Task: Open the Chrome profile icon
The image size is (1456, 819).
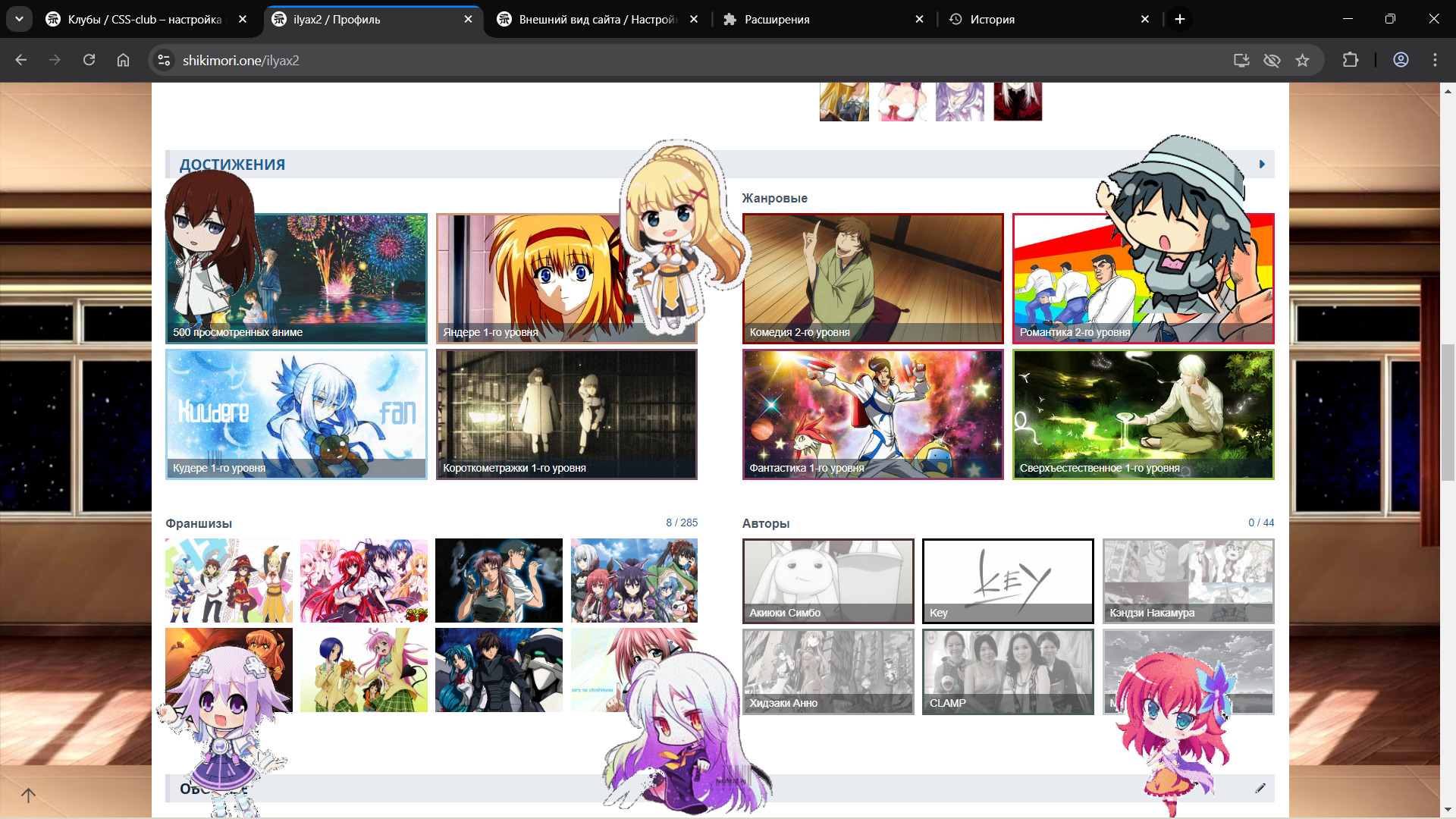Action: point(1401,60)
